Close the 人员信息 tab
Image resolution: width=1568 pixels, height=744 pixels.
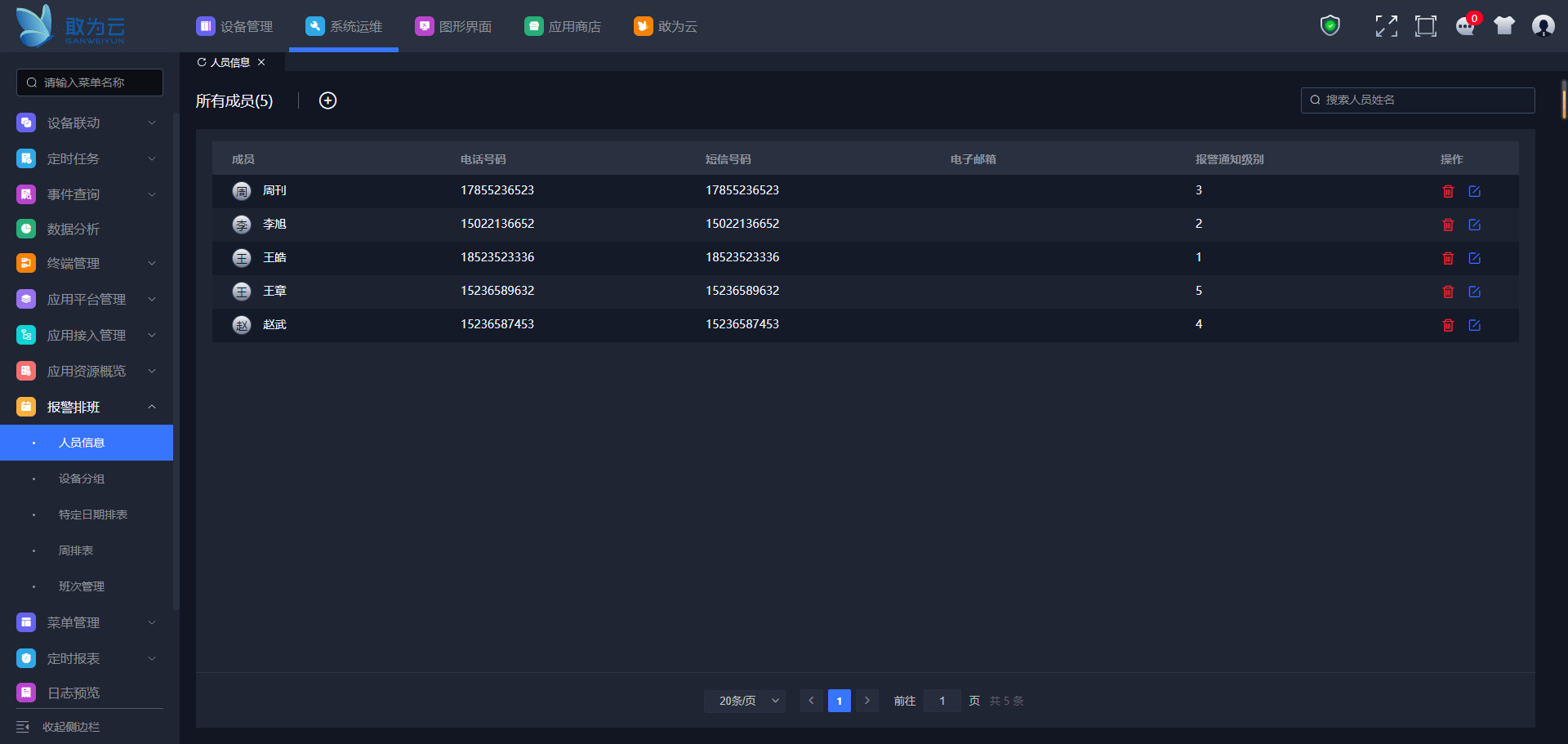point(261,62)
